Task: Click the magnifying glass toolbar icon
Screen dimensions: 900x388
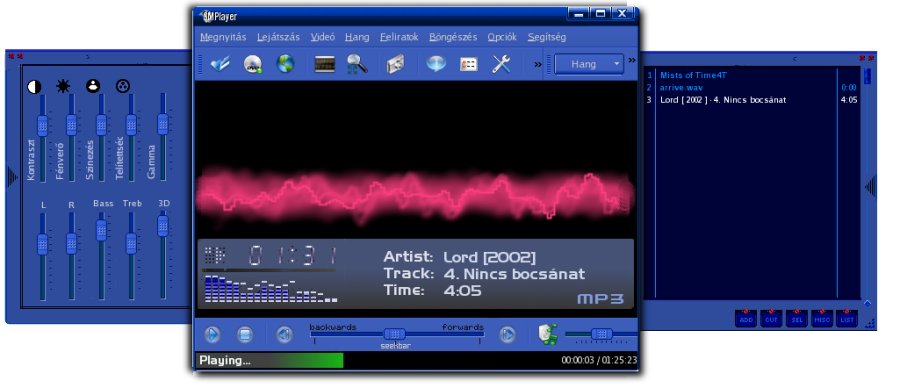Action: [x=357, y=64]
